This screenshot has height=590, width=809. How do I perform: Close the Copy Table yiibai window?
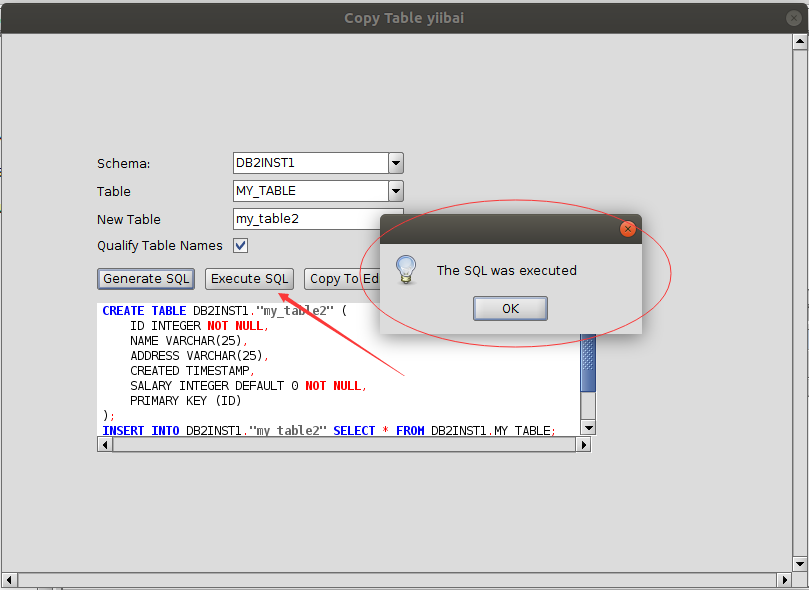tap(794, 17)
